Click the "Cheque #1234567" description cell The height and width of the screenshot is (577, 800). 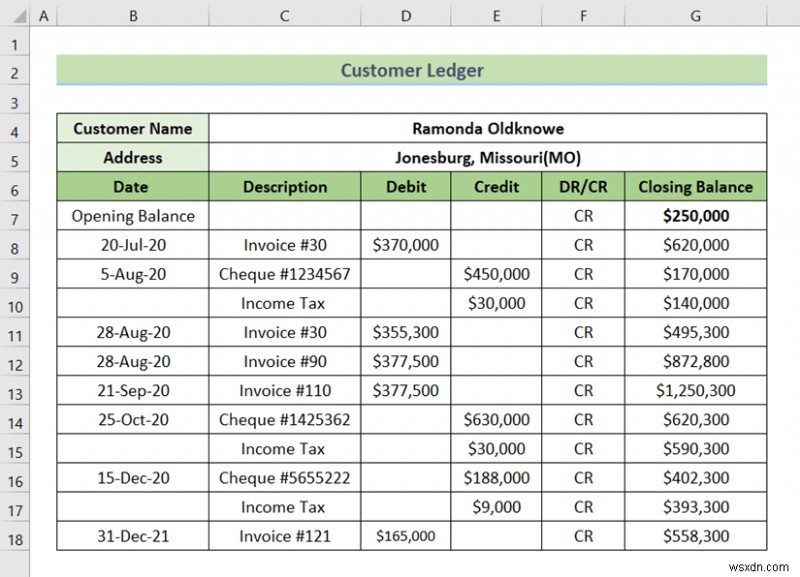[284, 274]
